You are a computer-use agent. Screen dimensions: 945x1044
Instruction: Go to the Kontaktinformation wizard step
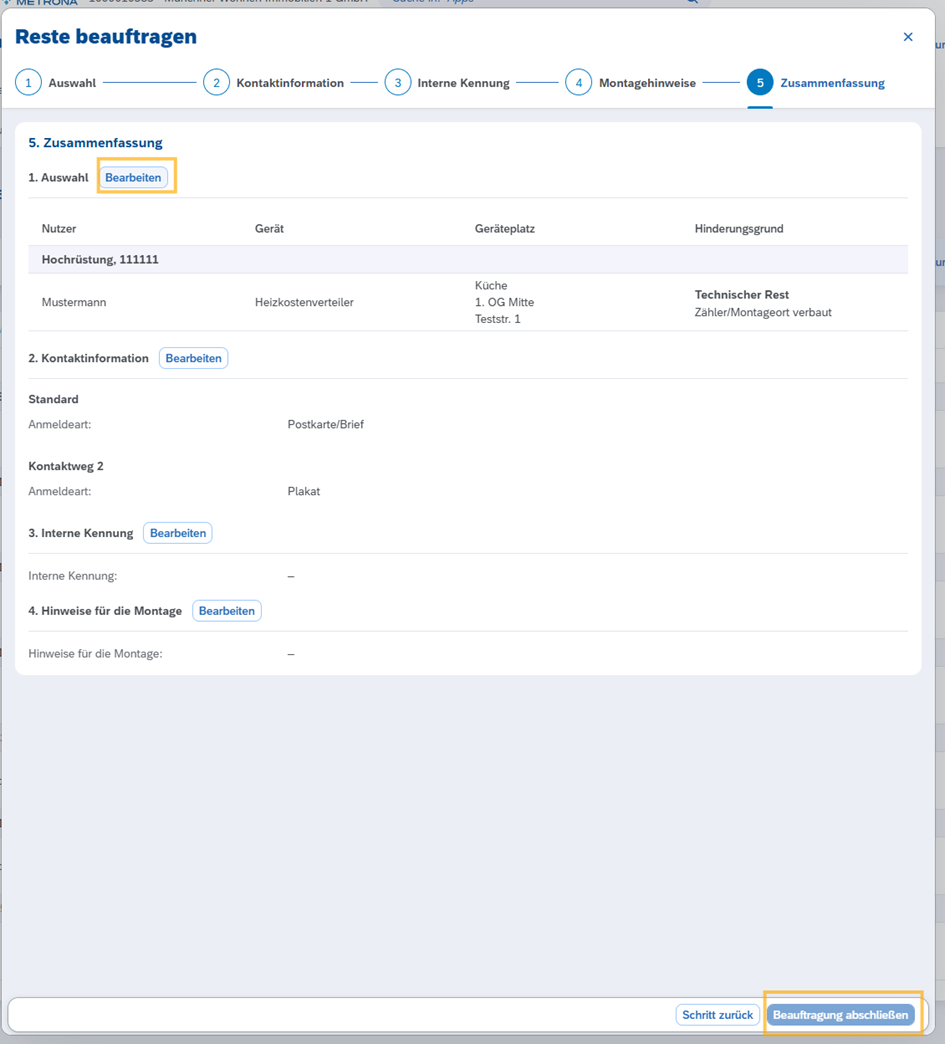289,83
